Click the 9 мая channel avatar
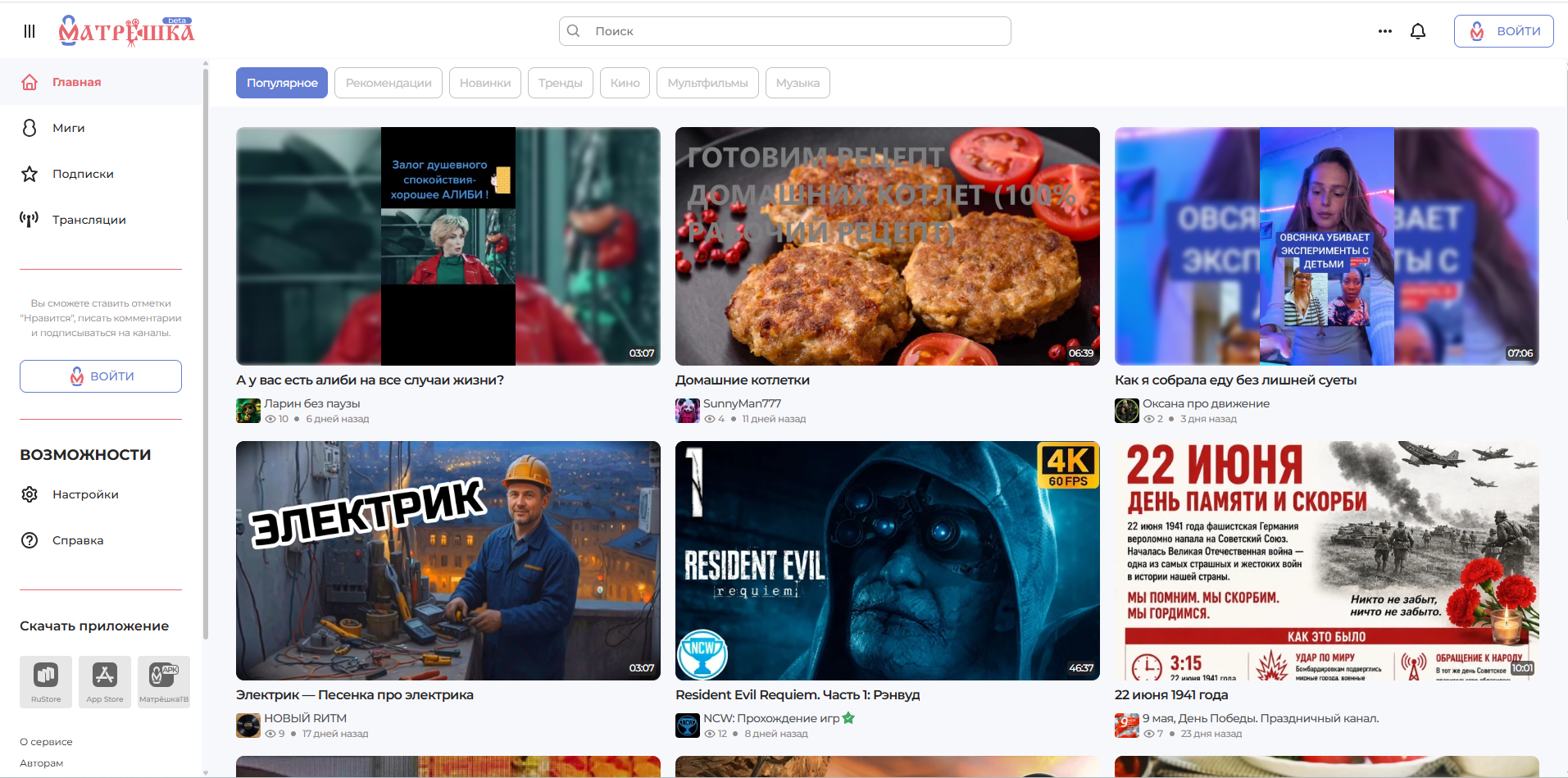1568x778 pixels. point(1127,726)
